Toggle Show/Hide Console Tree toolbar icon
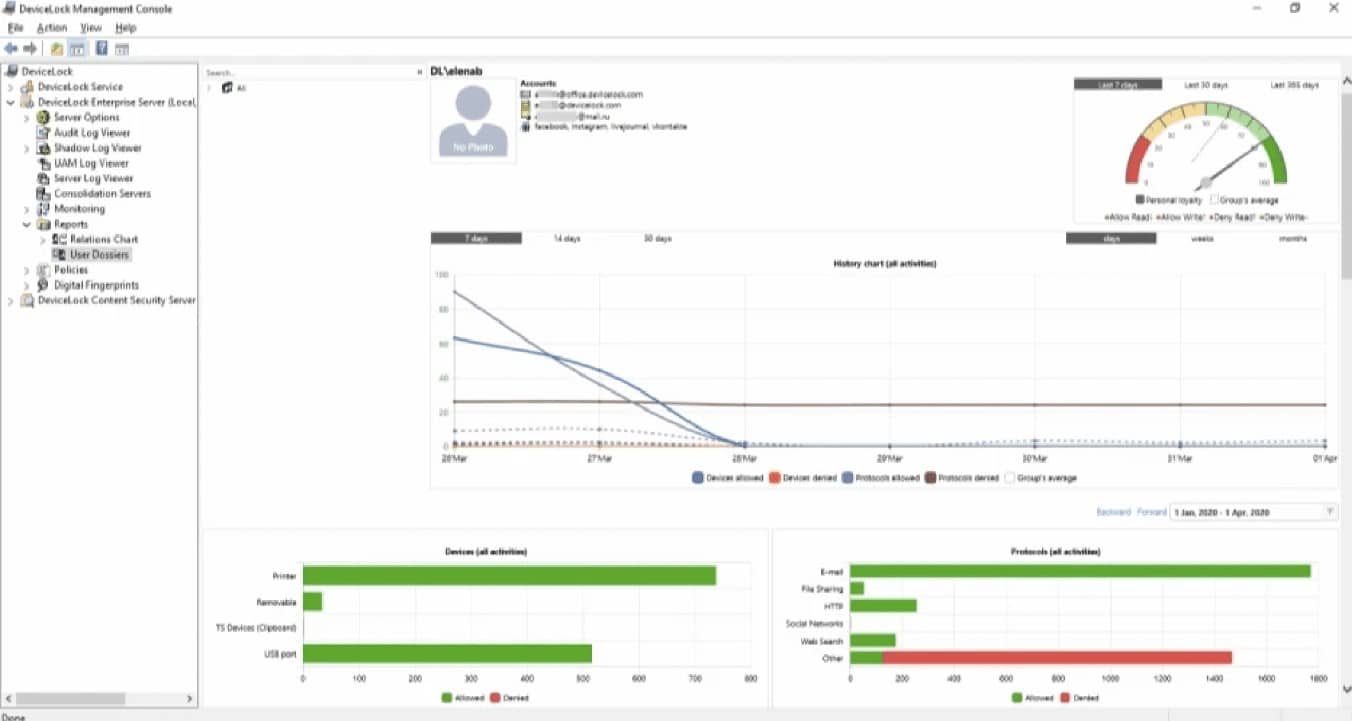Image resolution: width=1352 pixels, height=721 pixels. 77,48
